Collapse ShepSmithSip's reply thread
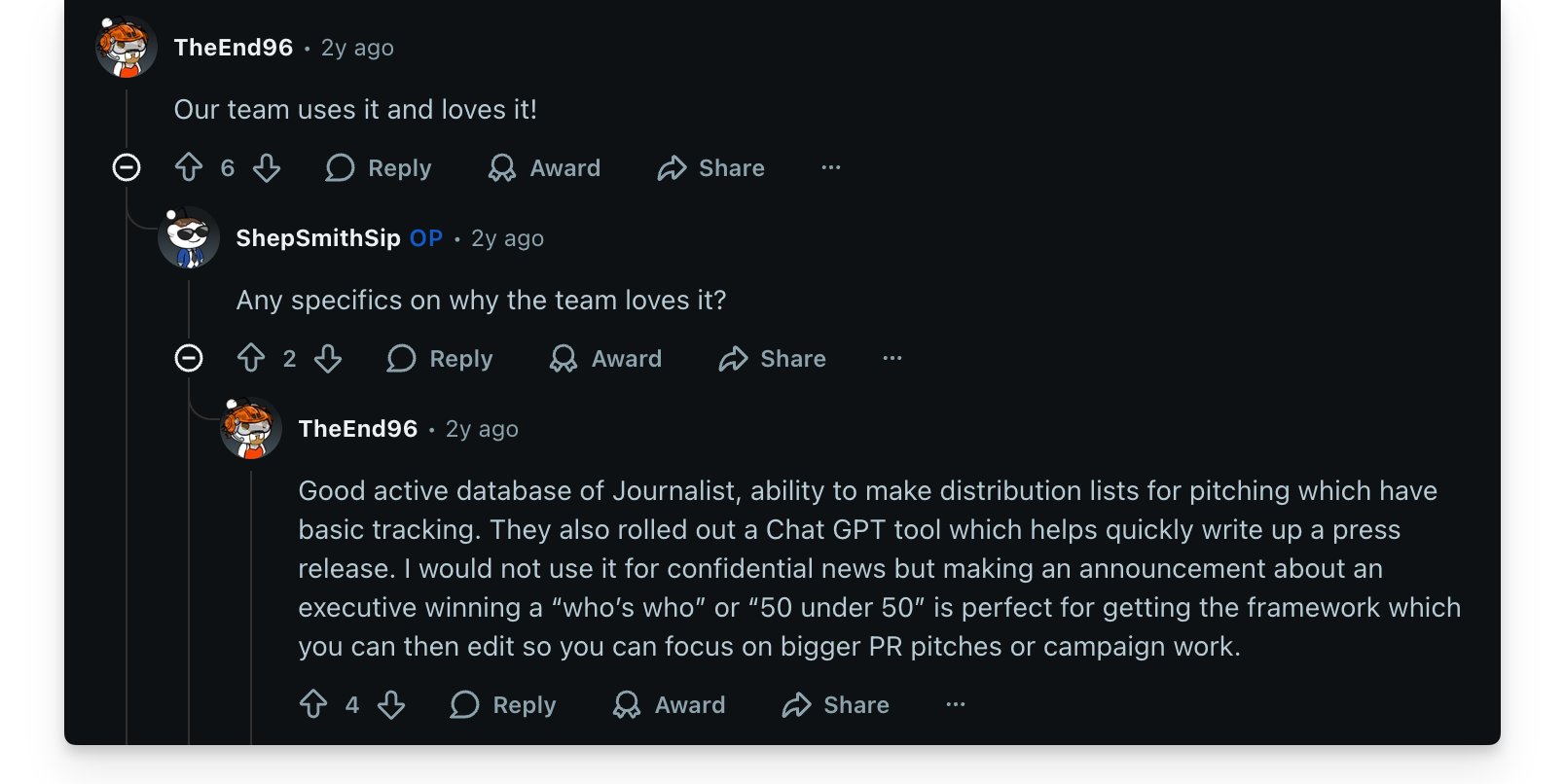 pos(189,359)
